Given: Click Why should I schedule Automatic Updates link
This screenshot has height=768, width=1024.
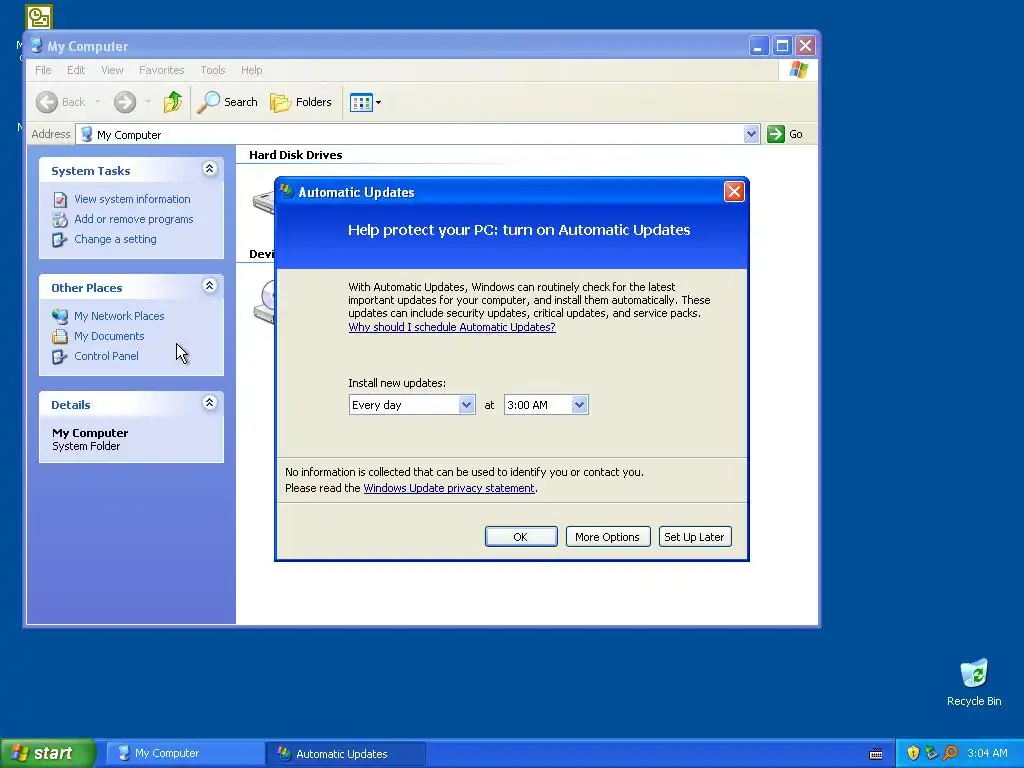Looking at the screenshot, I should 452,327.
